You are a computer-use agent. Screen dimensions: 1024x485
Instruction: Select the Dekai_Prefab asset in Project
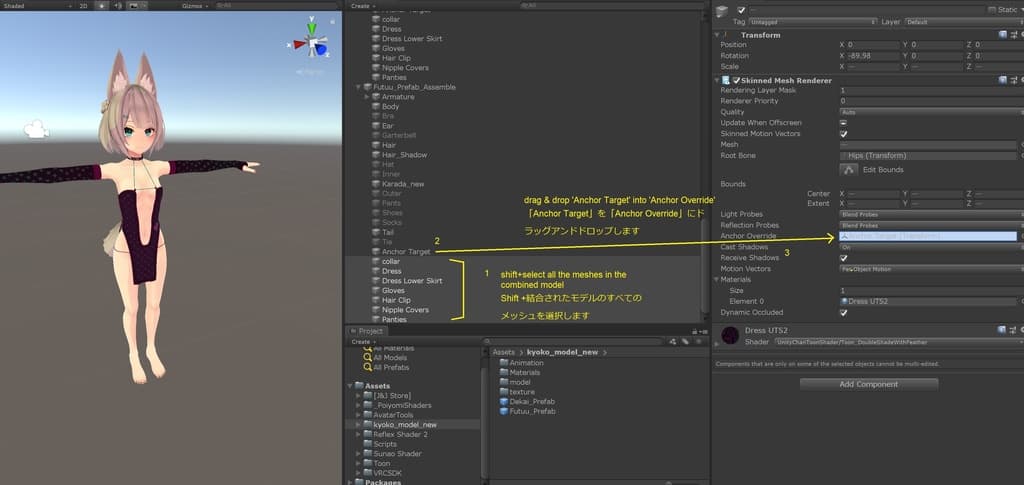point(531,402)
